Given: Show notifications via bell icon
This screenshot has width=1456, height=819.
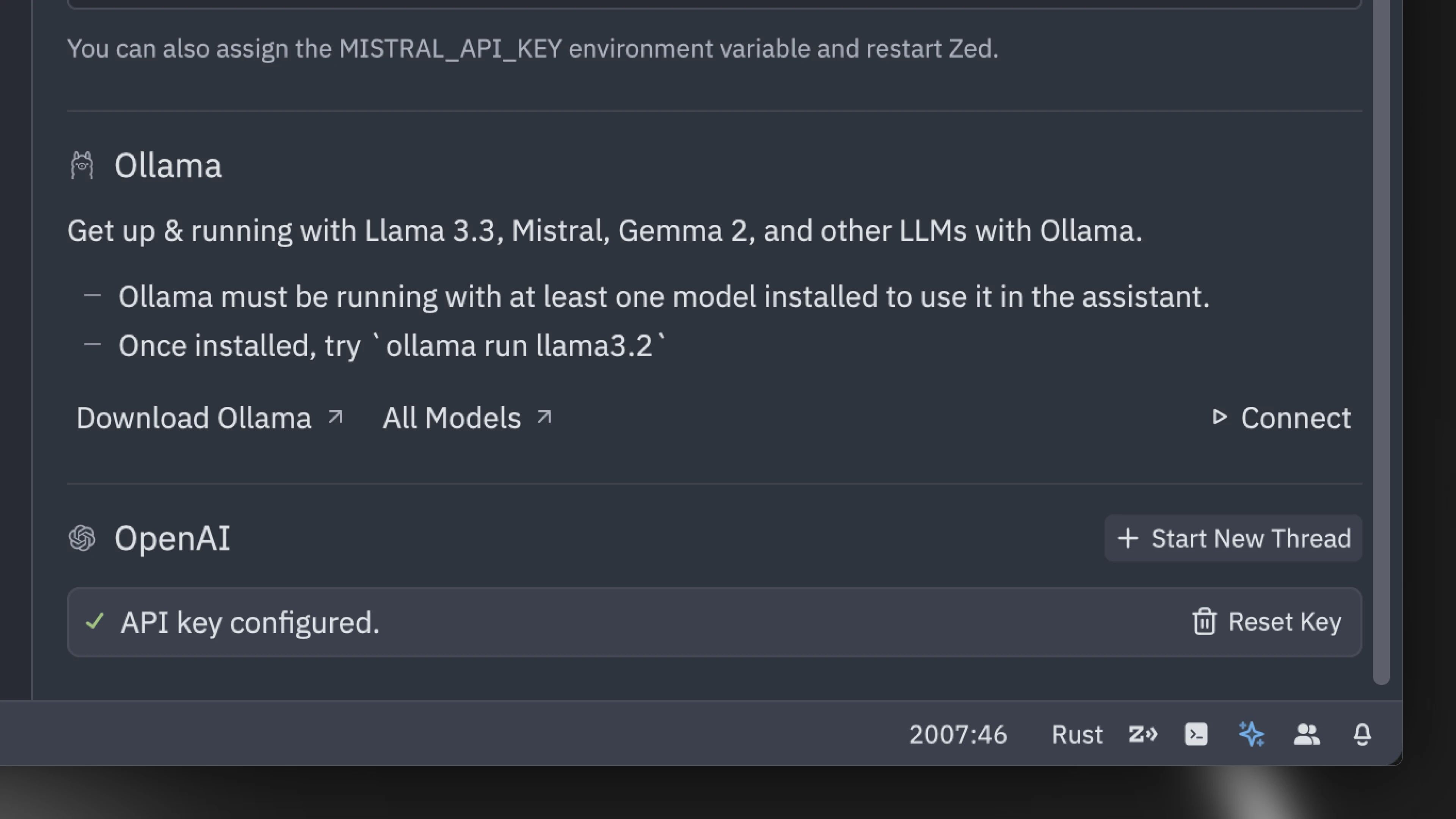Looking at the screenshot, I should point(1362,734).
